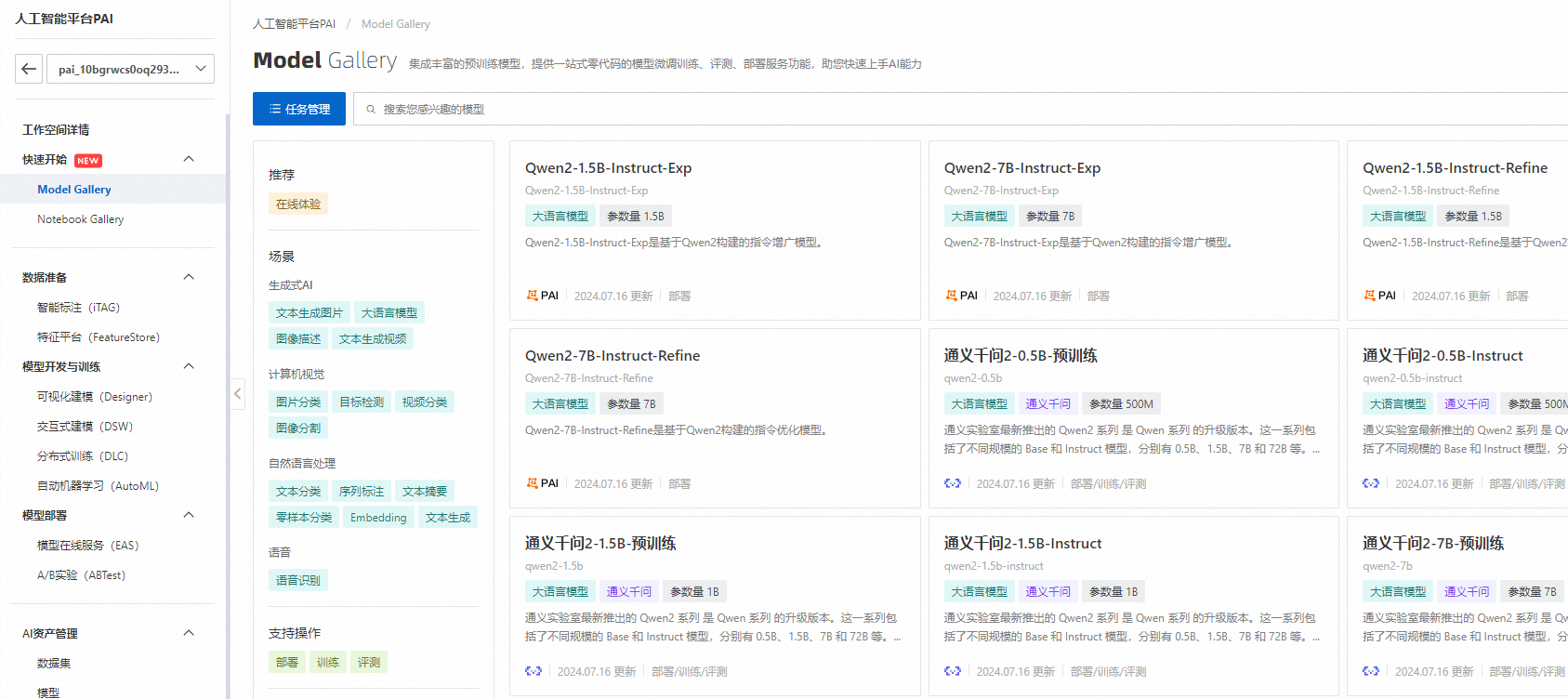This screenshot has height=699, width=1568.
Task: Collapse the 模型开发与训练 section
Action: [189, 366]
